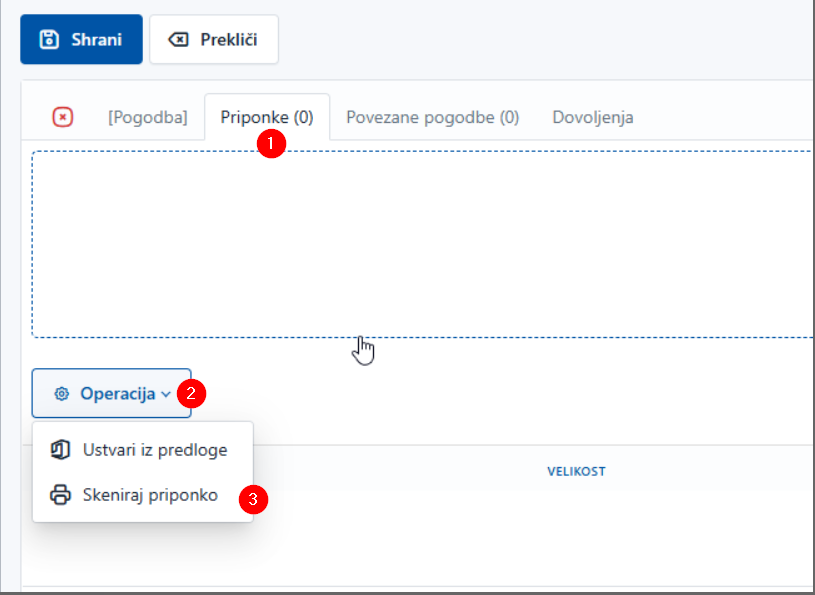
Task: Click the red marker numbered 2
Action: click(x=191, y=393)
